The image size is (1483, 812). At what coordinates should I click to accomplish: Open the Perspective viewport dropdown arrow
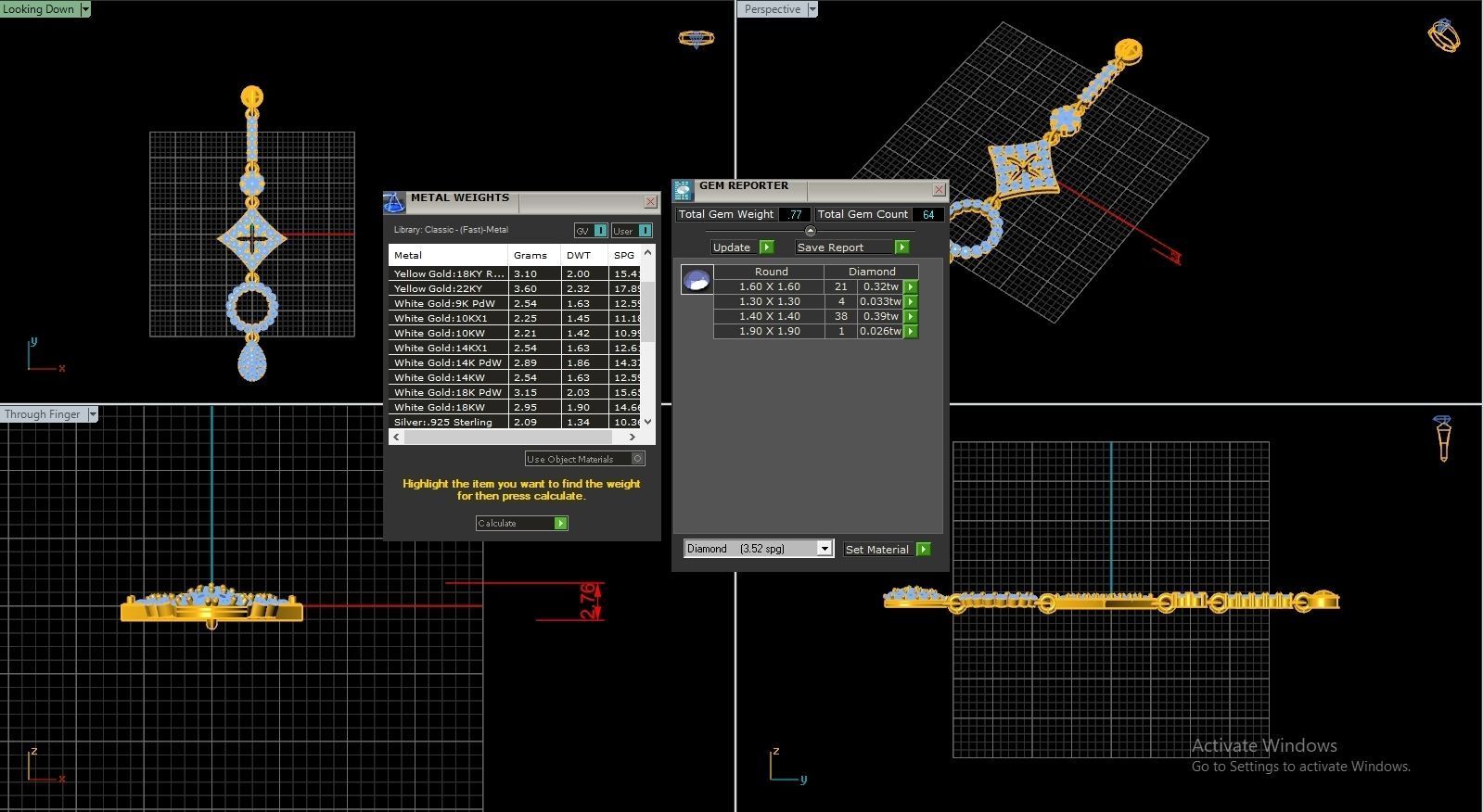click(812, 9)
